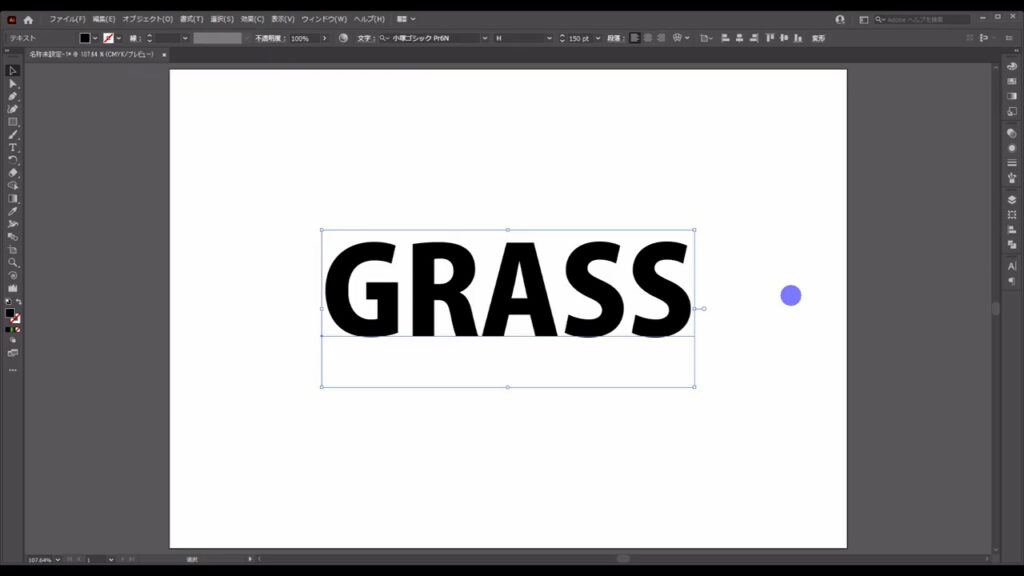
Task: Toggle center paragraph alignment
Action: point(647,38)
